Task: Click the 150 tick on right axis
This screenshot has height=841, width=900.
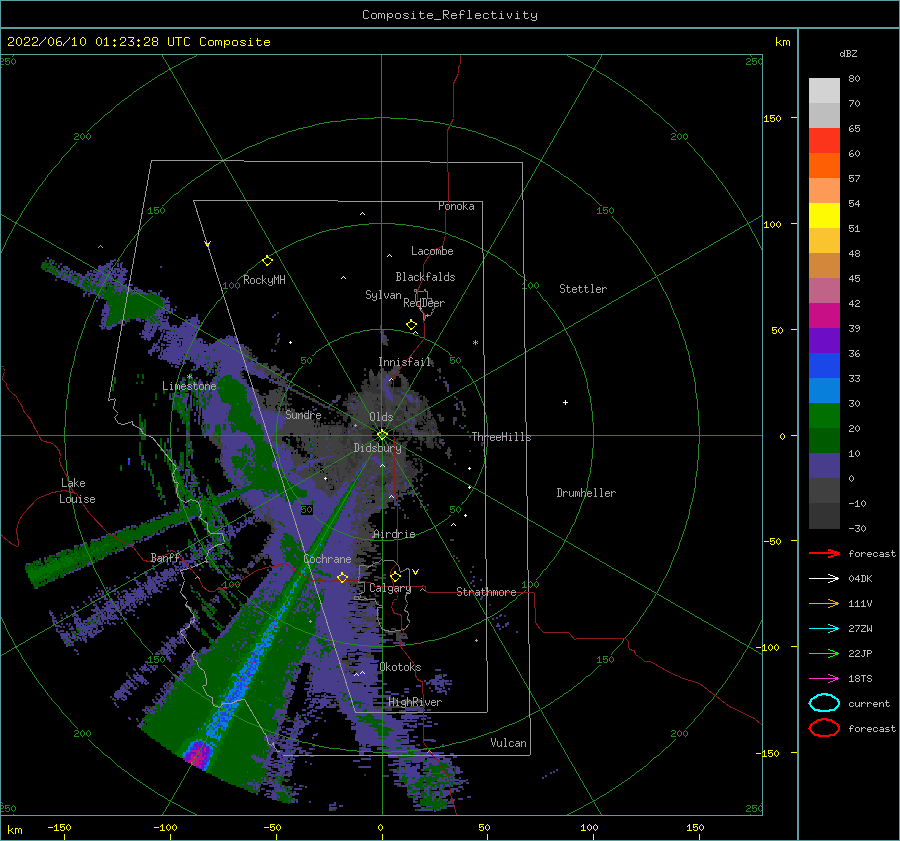Action: 772,118
